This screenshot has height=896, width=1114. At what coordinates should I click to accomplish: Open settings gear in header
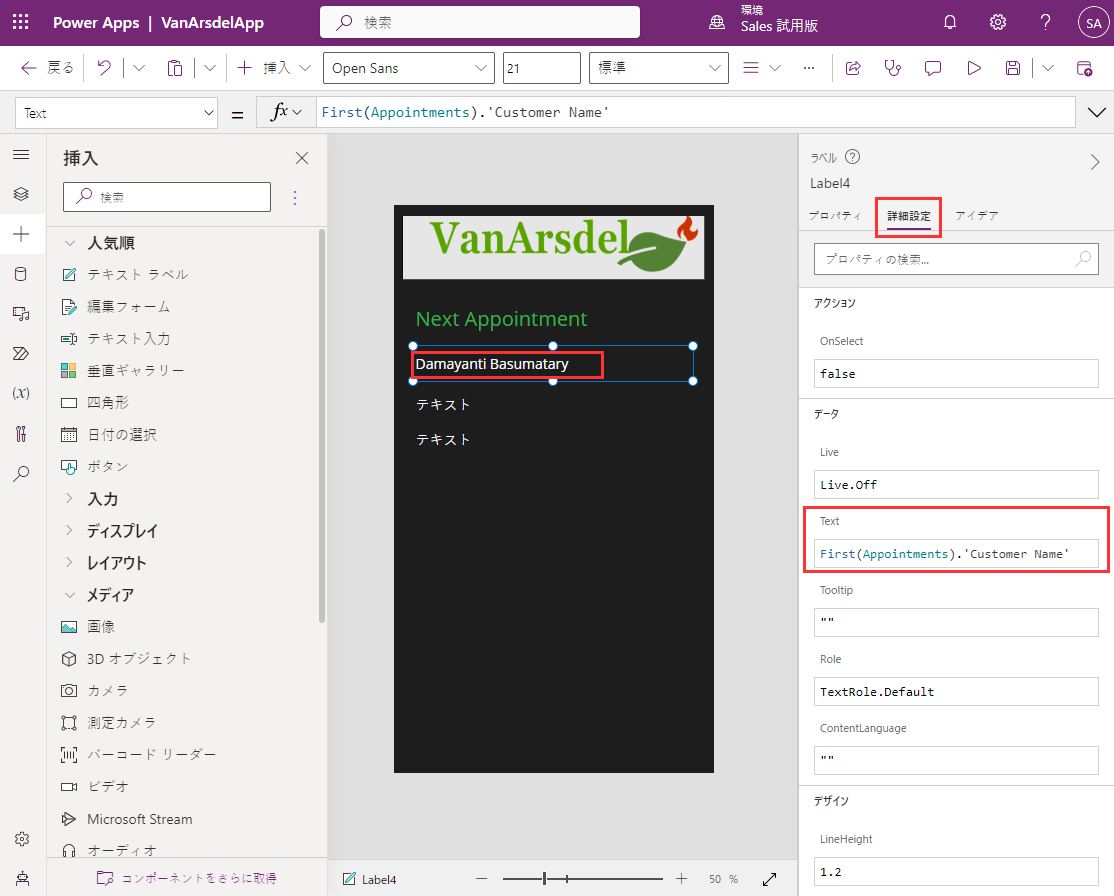pos(997,23)
